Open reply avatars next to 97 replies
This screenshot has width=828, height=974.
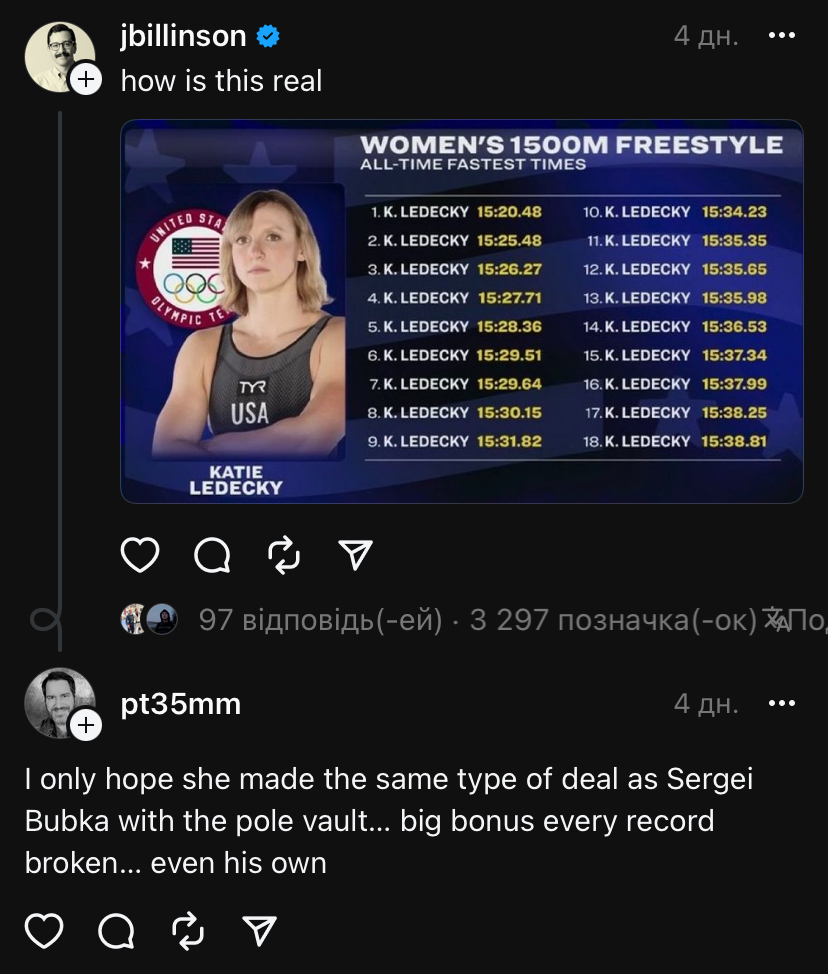coord(149,619)
